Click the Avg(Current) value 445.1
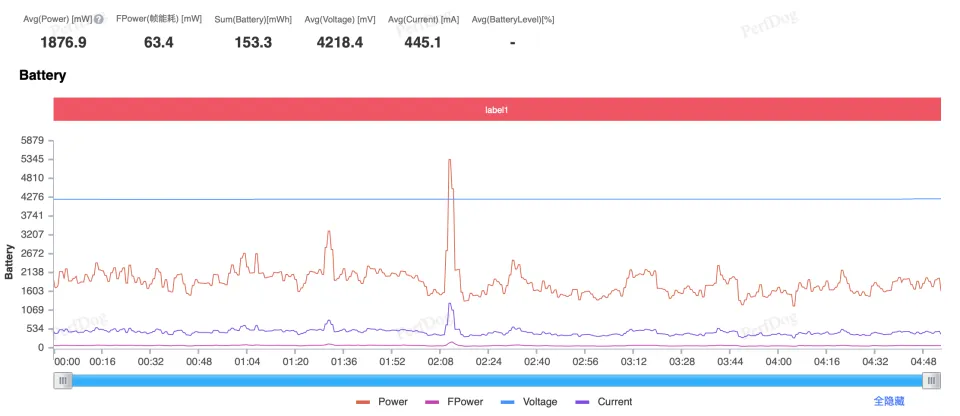Screen dimensions: 960x416 click(x=423, y=42)
